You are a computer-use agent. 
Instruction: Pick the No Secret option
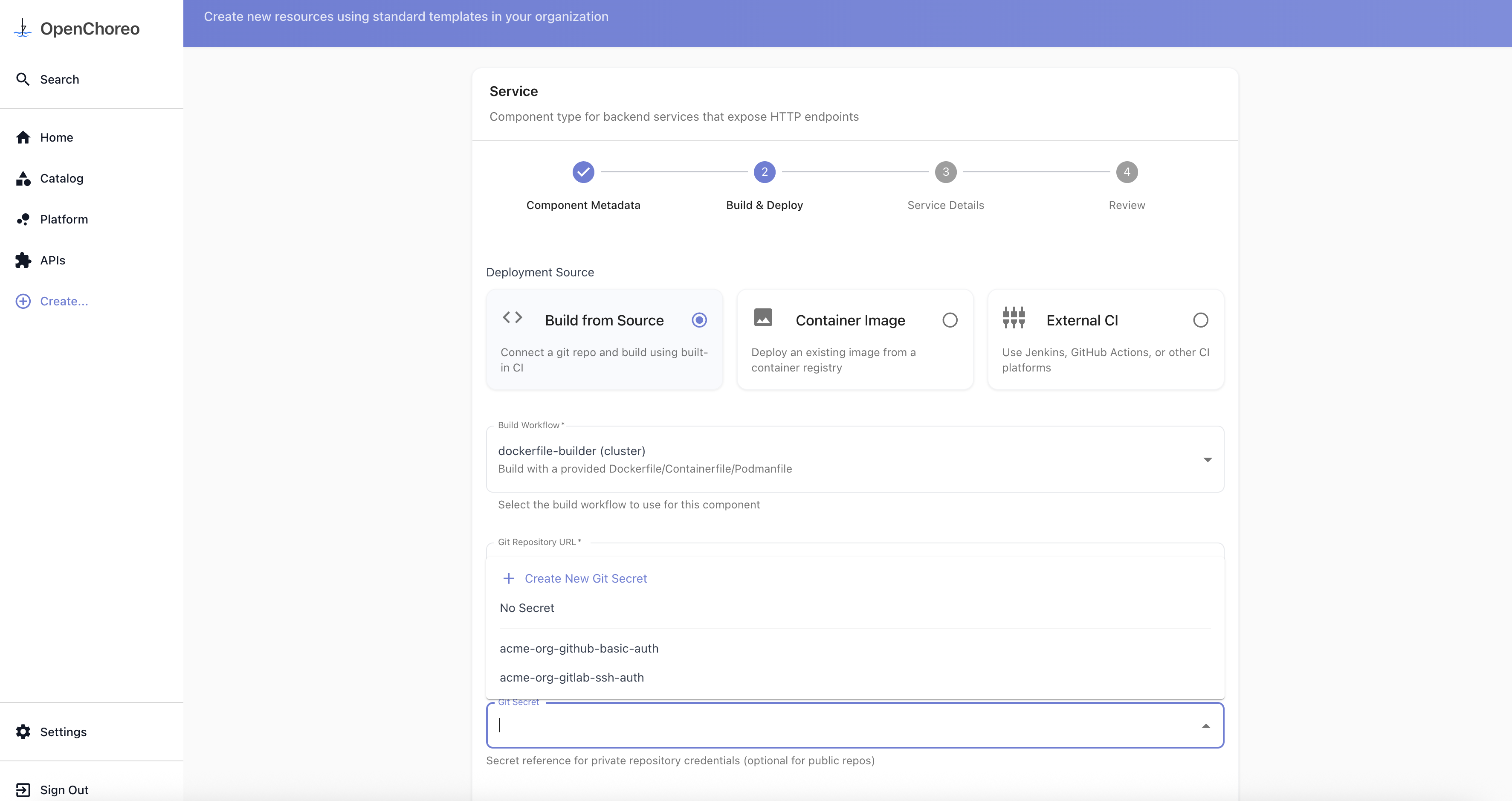click(527, 608)
